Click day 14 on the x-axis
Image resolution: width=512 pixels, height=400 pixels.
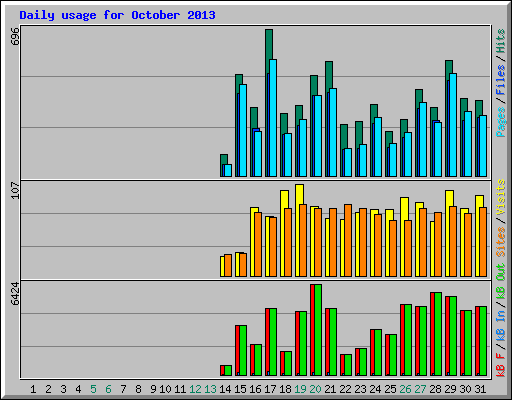(x=225, y=389)
